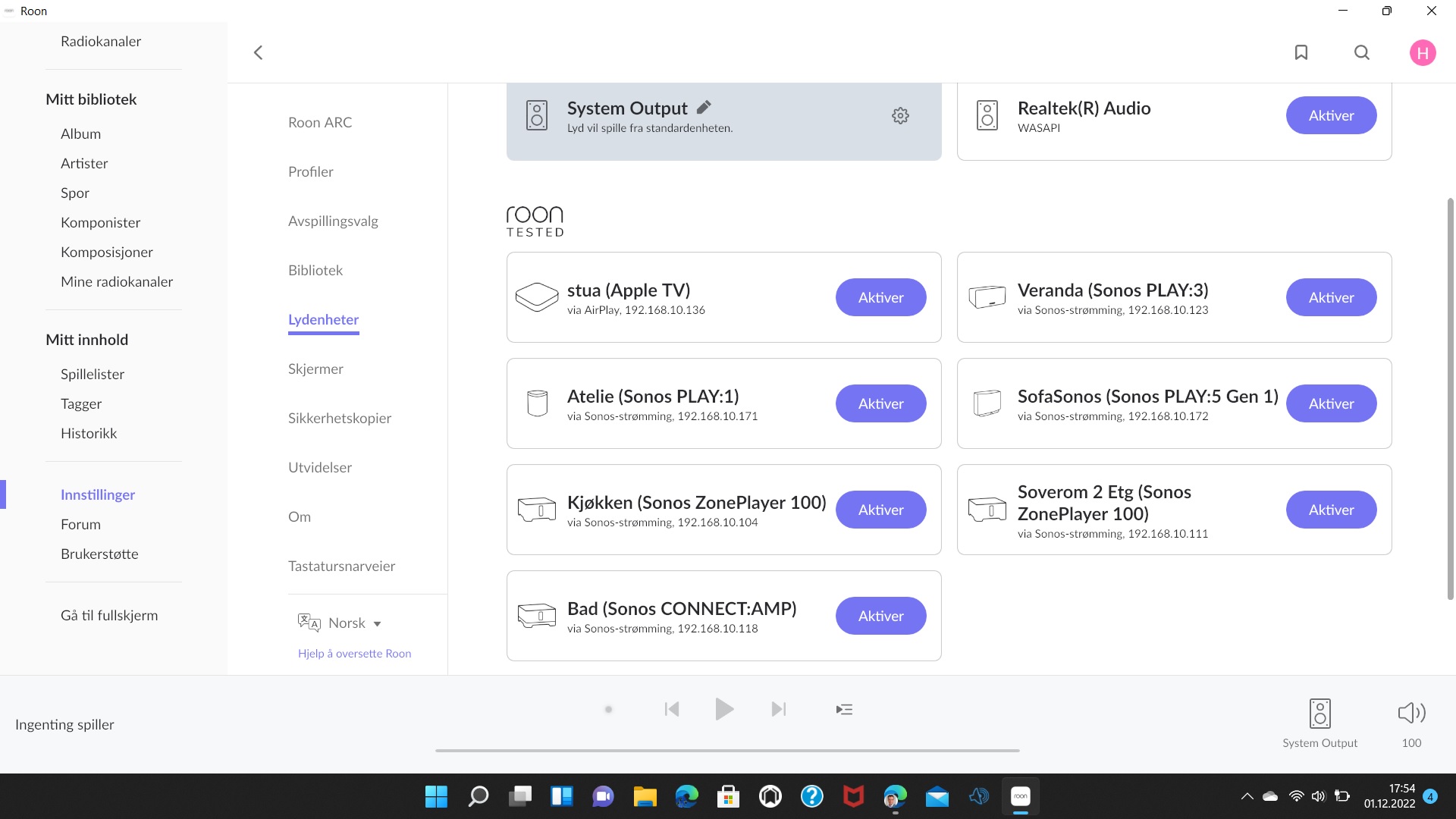Click the signal path dot indicator

coord(608,710)
